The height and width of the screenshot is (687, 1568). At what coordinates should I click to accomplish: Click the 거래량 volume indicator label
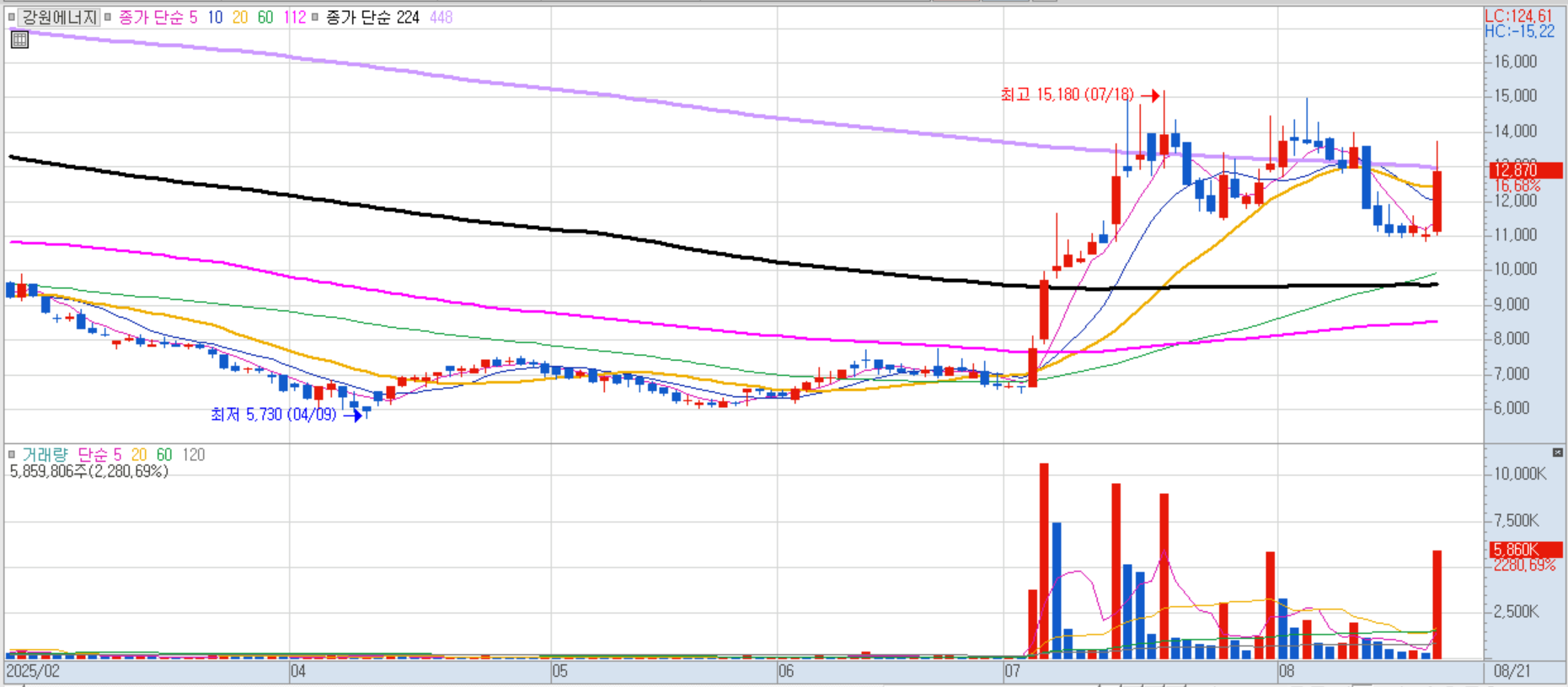coord(45,454)
